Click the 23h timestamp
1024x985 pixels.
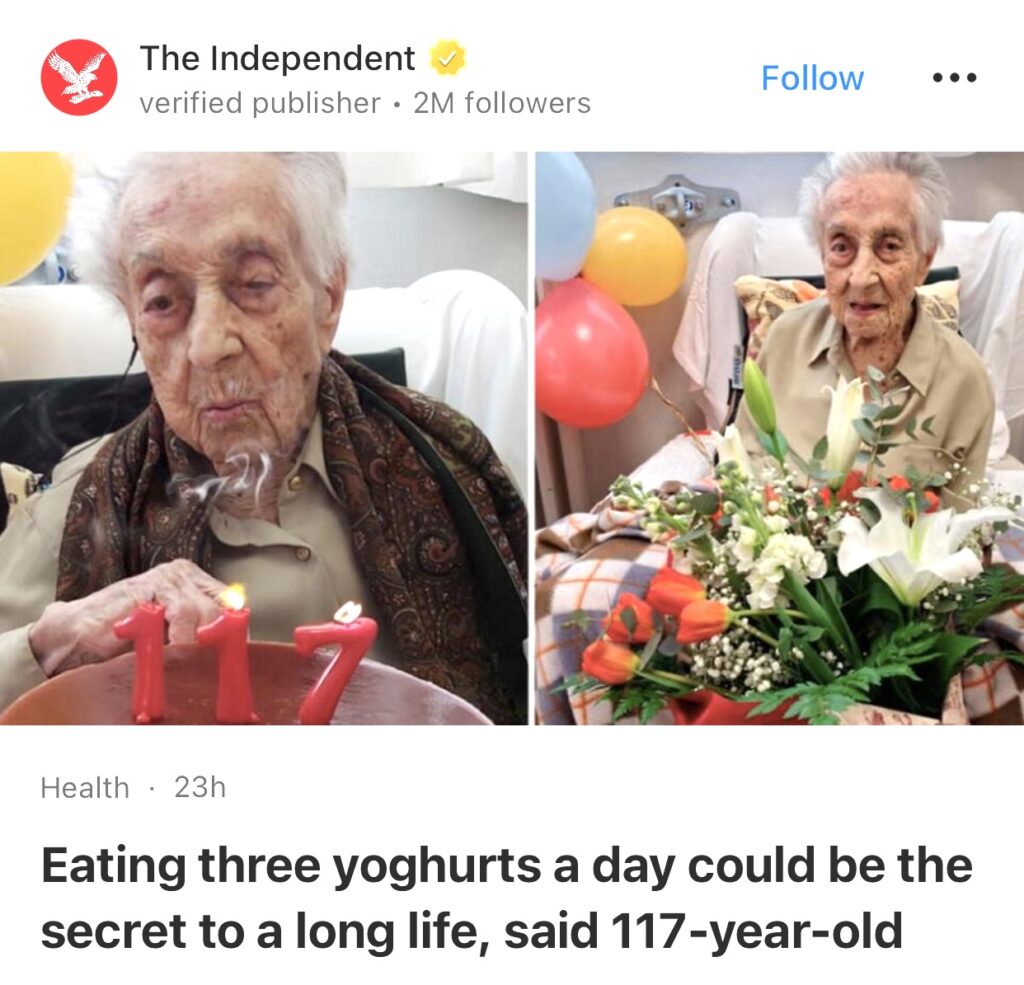coord(200,787)
